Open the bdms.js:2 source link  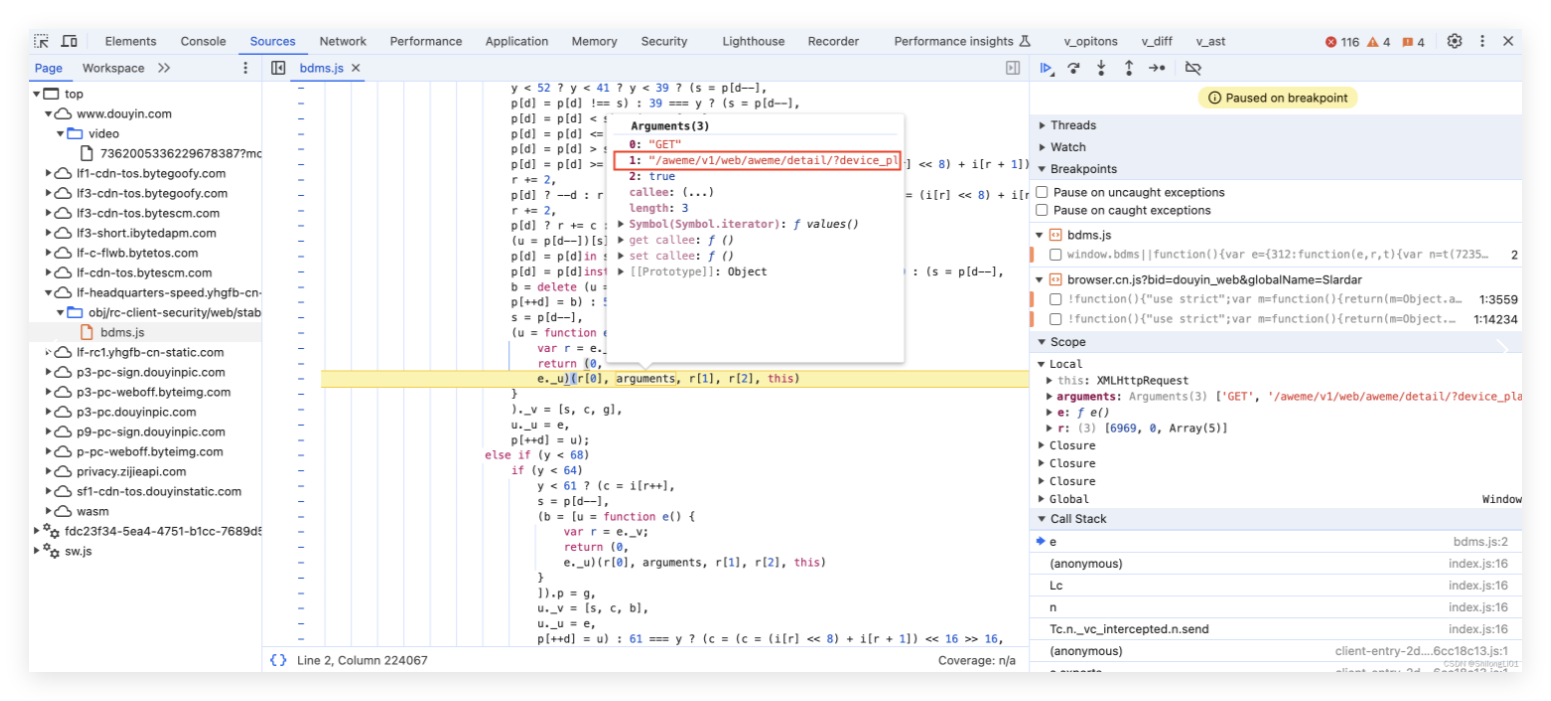(1481, 541)
